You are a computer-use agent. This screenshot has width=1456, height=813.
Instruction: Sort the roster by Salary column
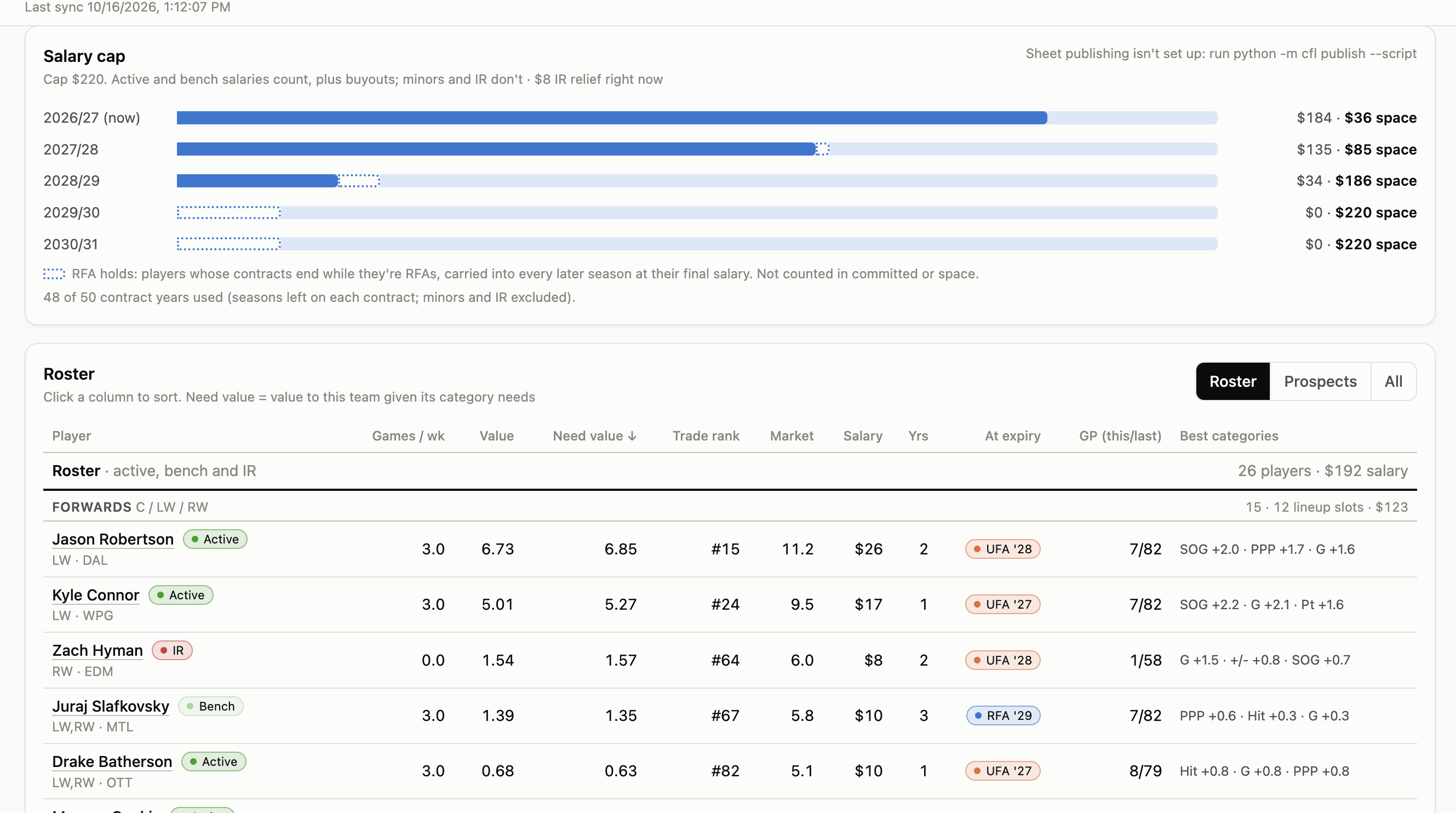pyautogui.click(x=863, y=436)
